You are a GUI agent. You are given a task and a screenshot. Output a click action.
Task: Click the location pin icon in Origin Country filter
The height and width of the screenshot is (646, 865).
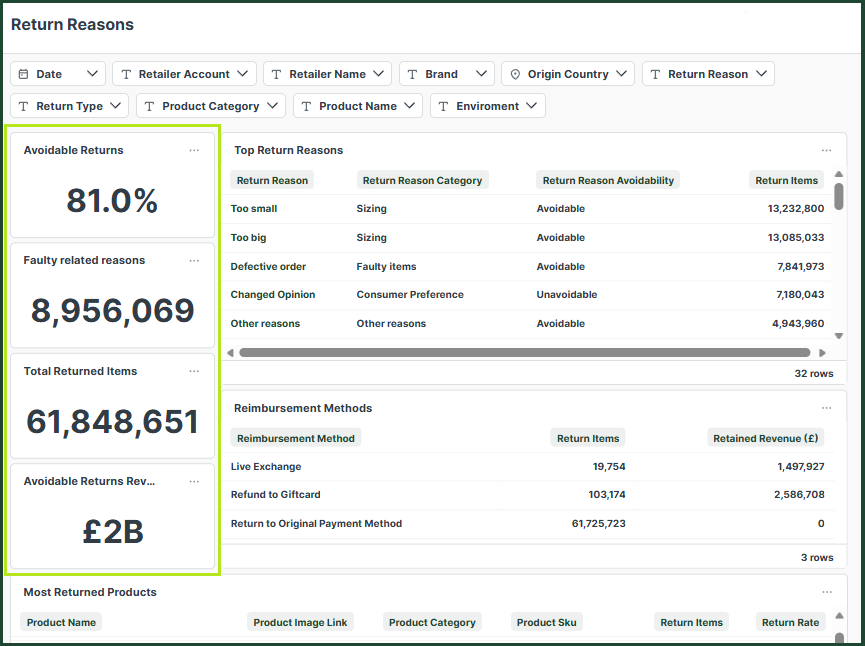515,74
